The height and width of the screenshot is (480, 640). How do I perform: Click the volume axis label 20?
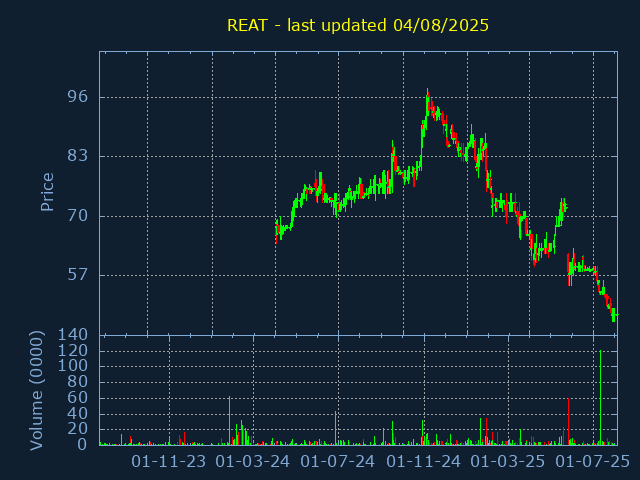(78, 429)
